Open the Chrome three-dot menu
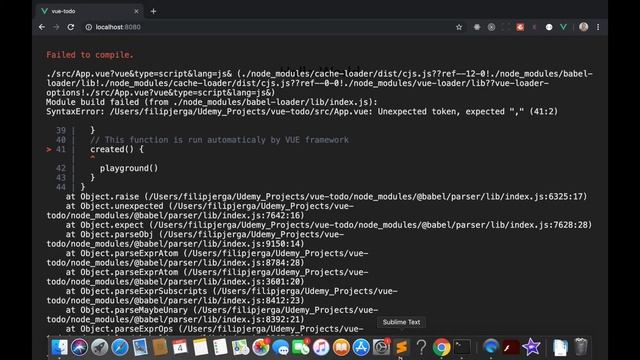 (x=598, y=27)
